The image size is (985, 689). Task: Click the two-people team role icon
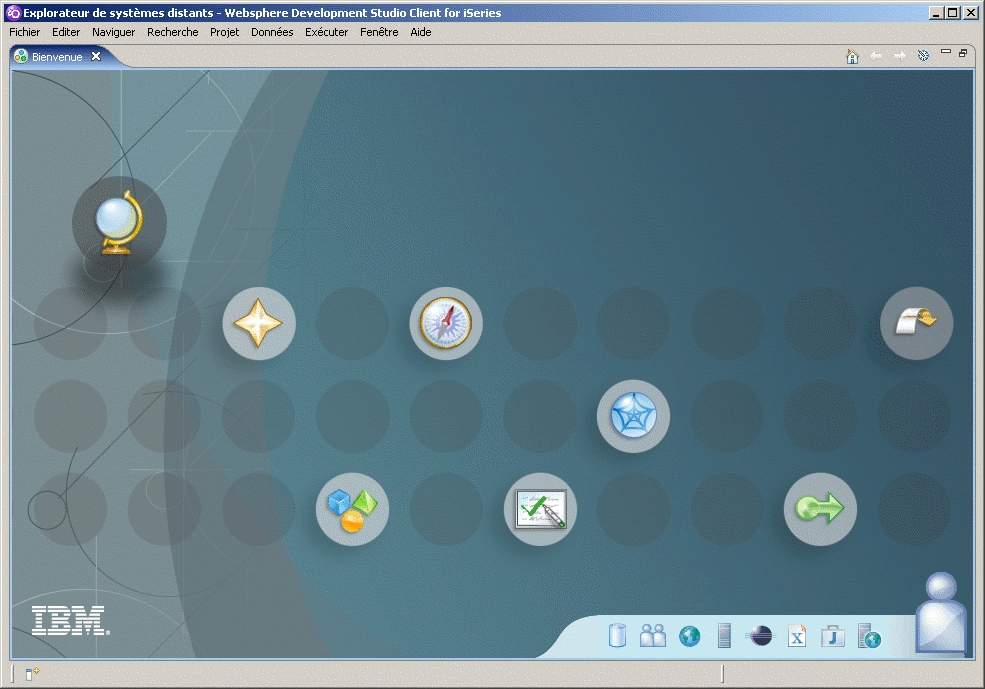[653, 636]
